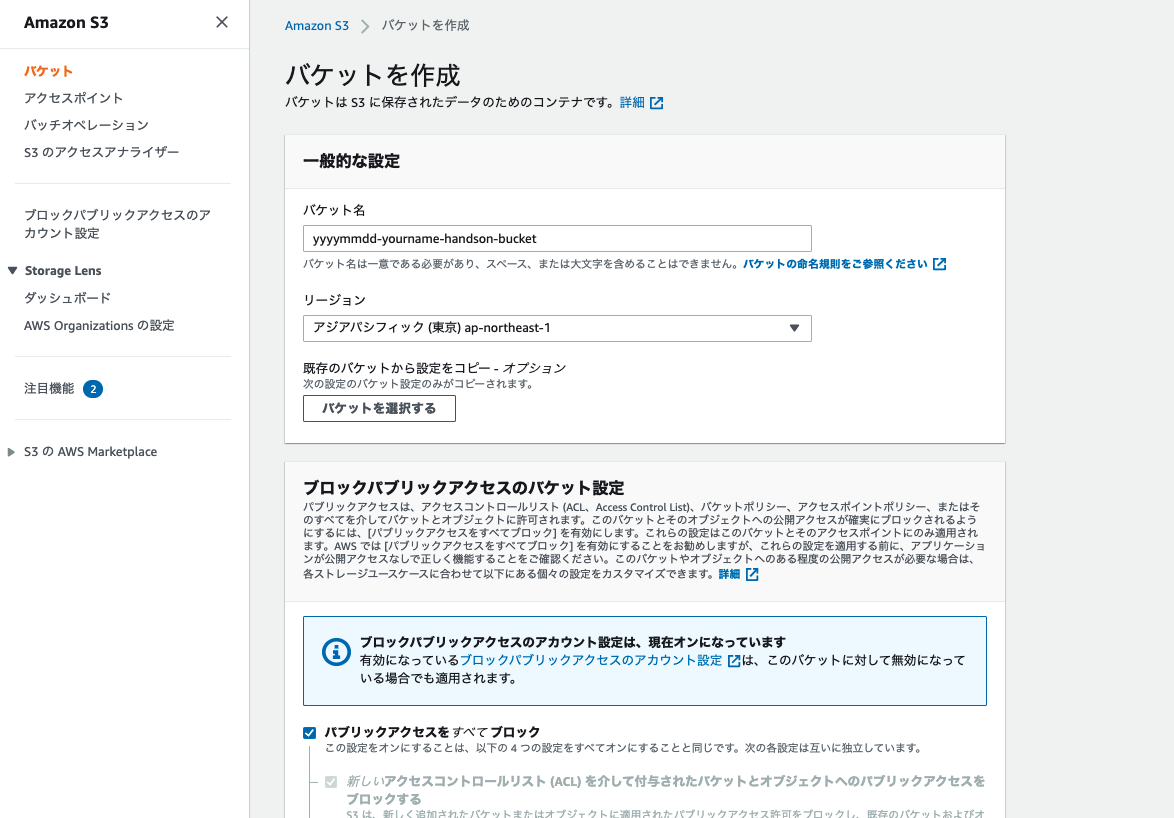Toggle the greyed ACL public access block checkbox
This screenshot has width=1174, height=818.
pyautogui.click(x=331, y=781)
